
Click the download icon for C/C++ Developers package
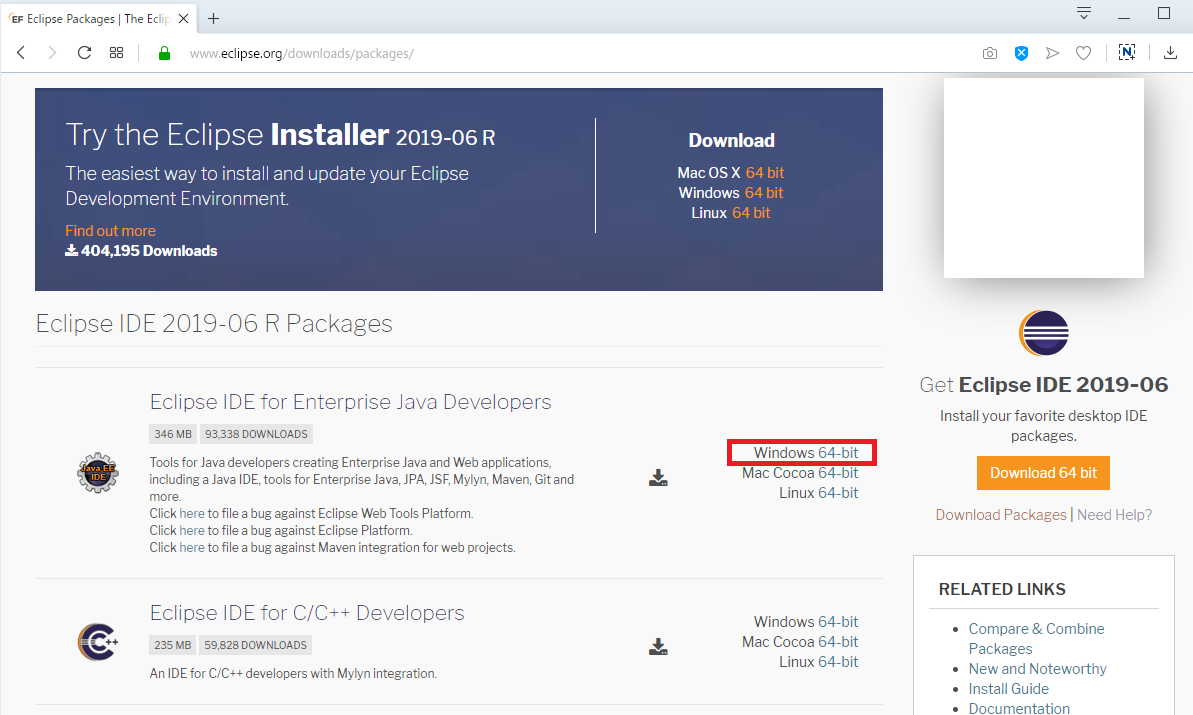pyautogui.click(x=658, y=647)
